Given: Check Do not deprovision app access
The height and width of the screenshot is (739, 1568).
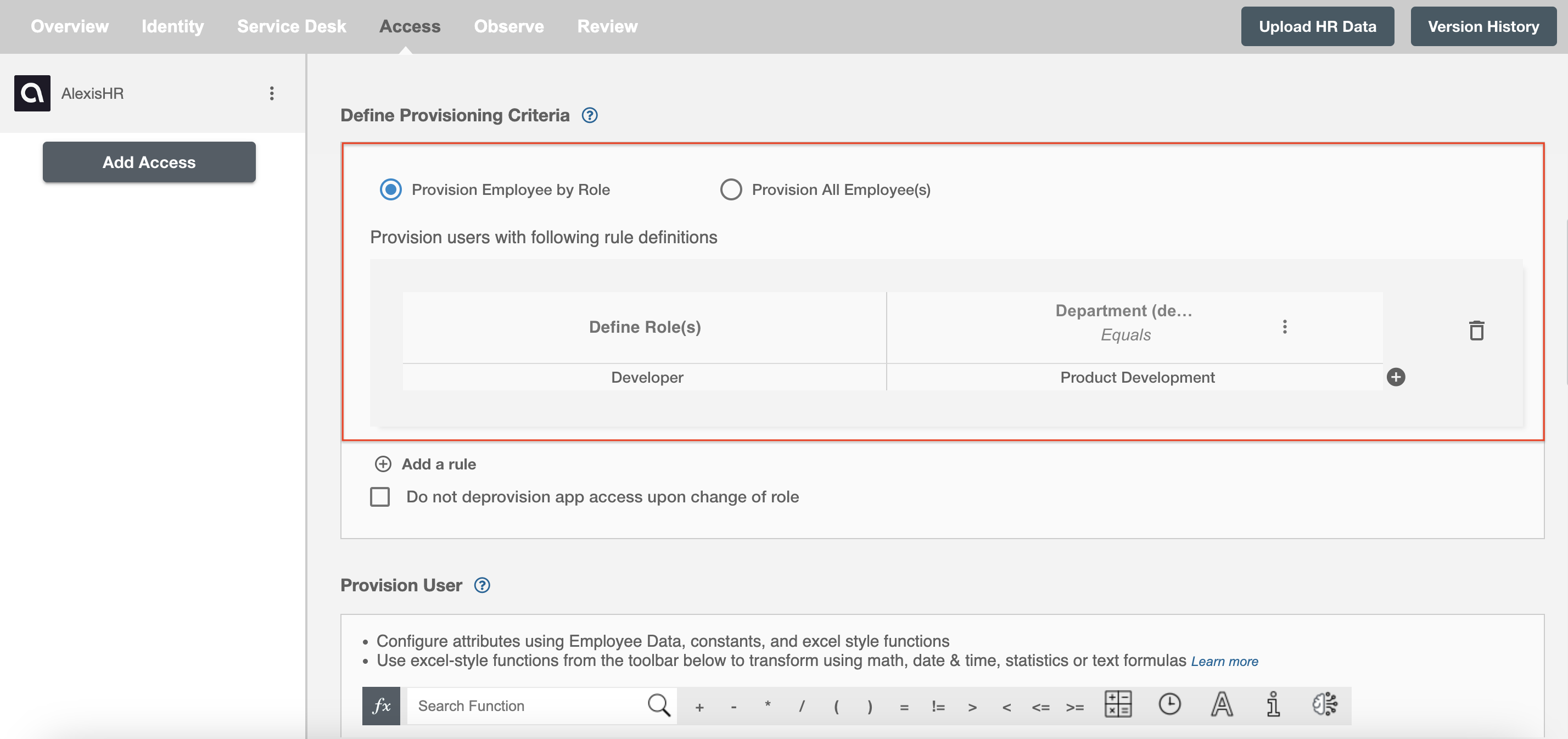Looking at the screenshot, I should point(380,497).
